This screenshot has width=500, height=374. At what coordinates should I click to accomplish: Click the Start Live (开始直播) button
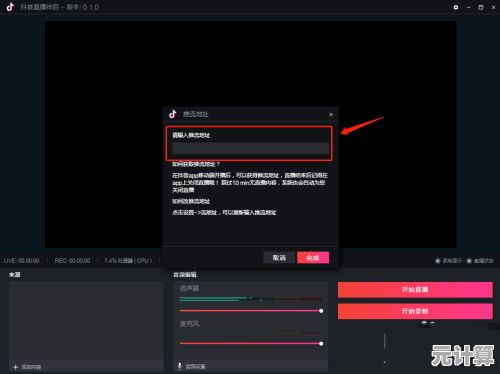point(415,289)
